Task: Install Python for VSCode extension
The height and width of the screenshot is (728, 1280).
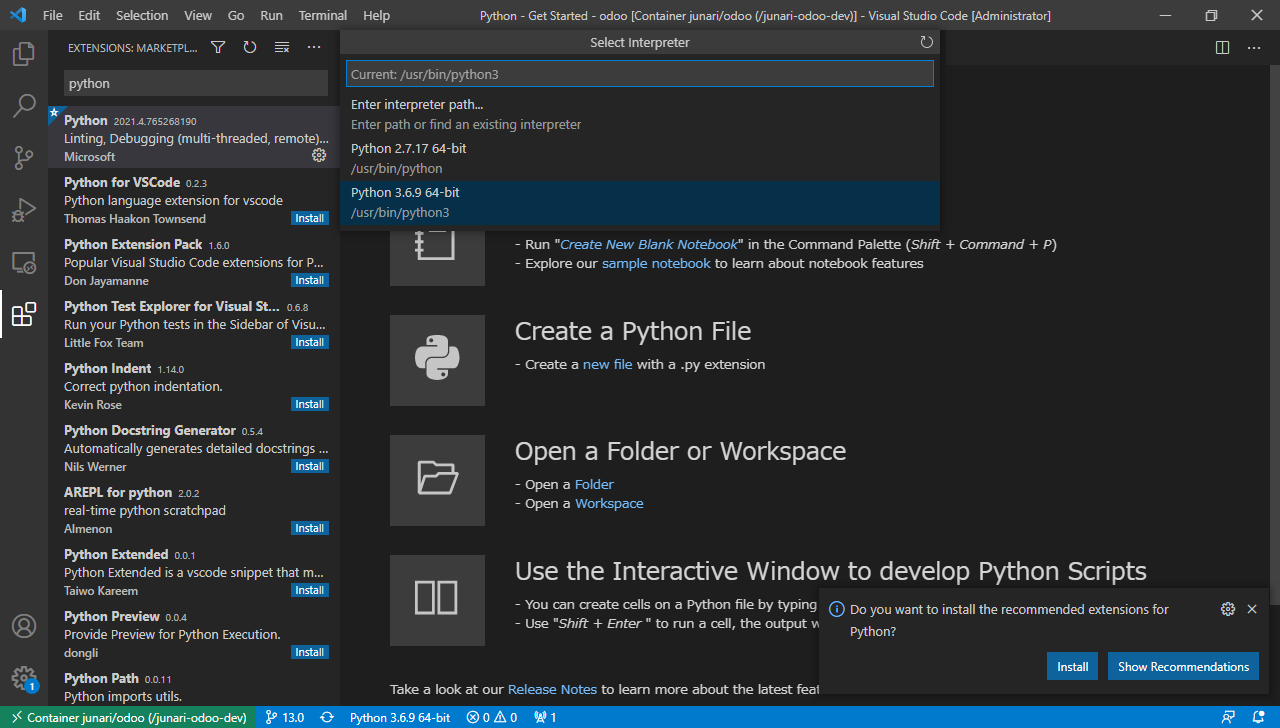Action: [x=310, y=218]
